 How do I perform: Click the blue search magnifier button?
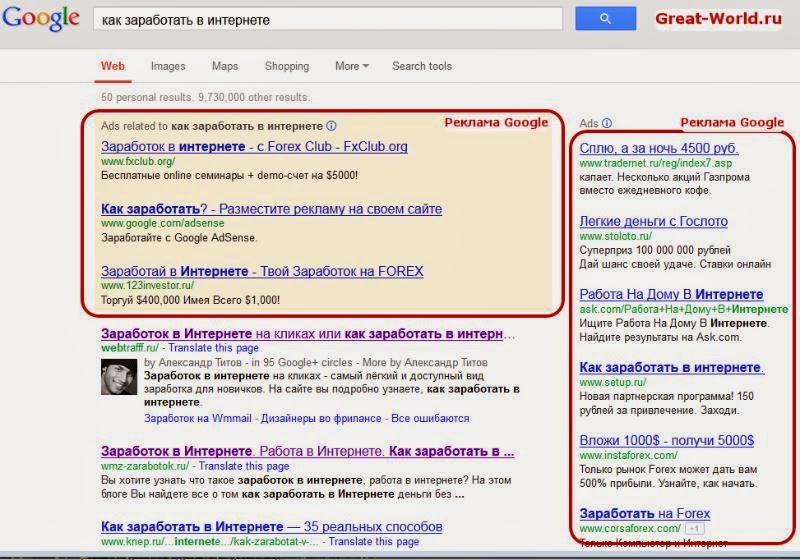606,18
